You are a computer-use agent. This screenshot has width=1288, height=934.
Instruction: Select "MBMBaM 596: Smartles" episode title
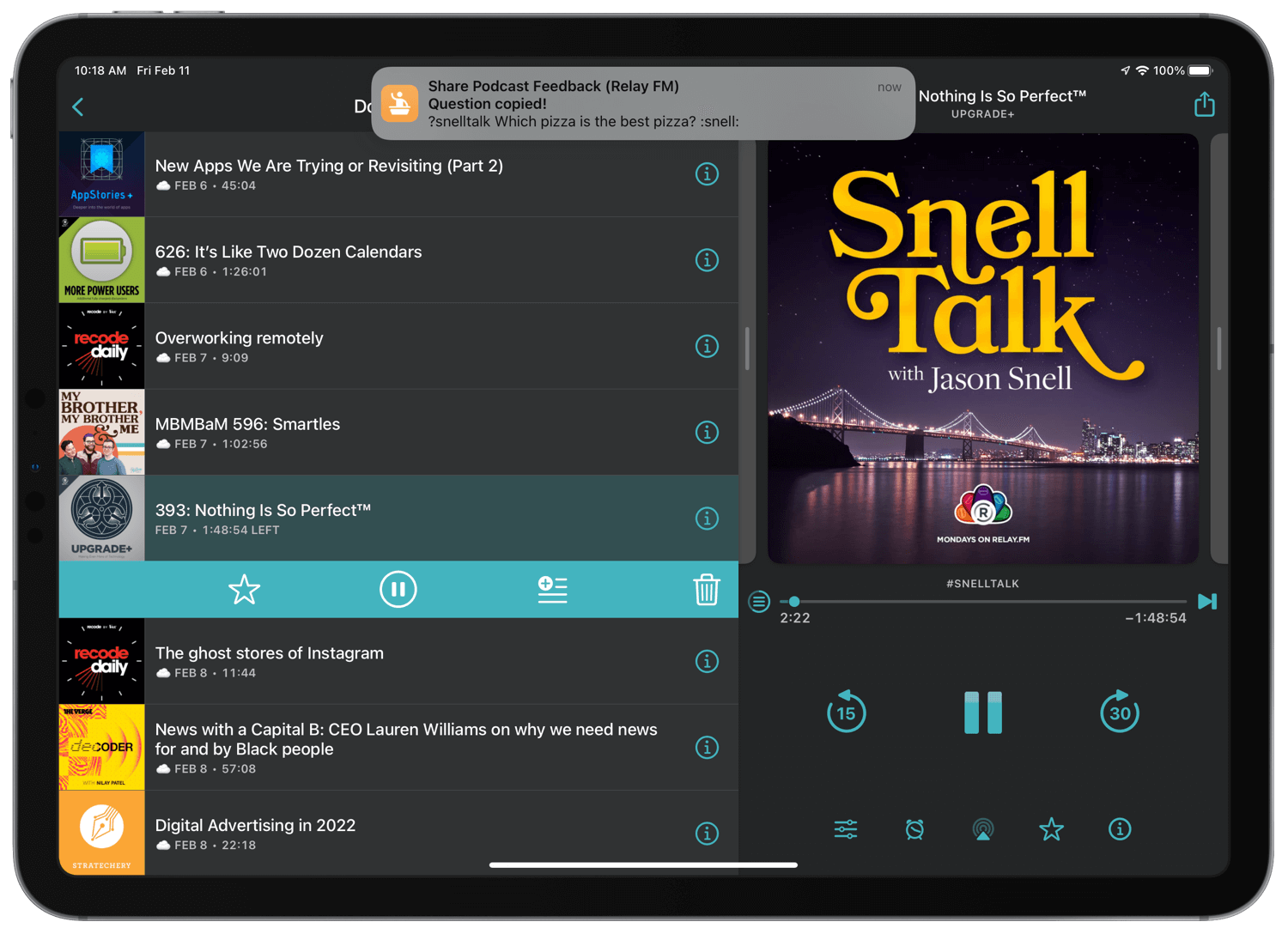(247, 424)
